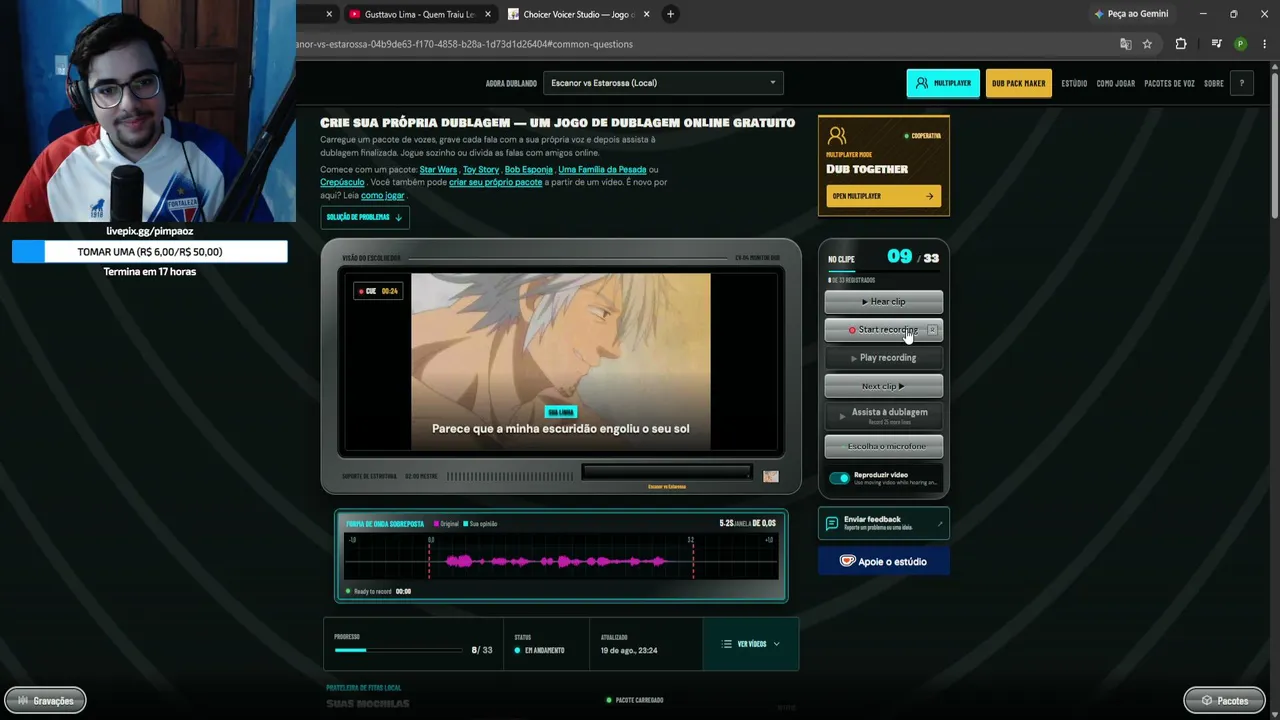
Task: Open the Bob Esponja pack link
Action: (x=528, y=170)
